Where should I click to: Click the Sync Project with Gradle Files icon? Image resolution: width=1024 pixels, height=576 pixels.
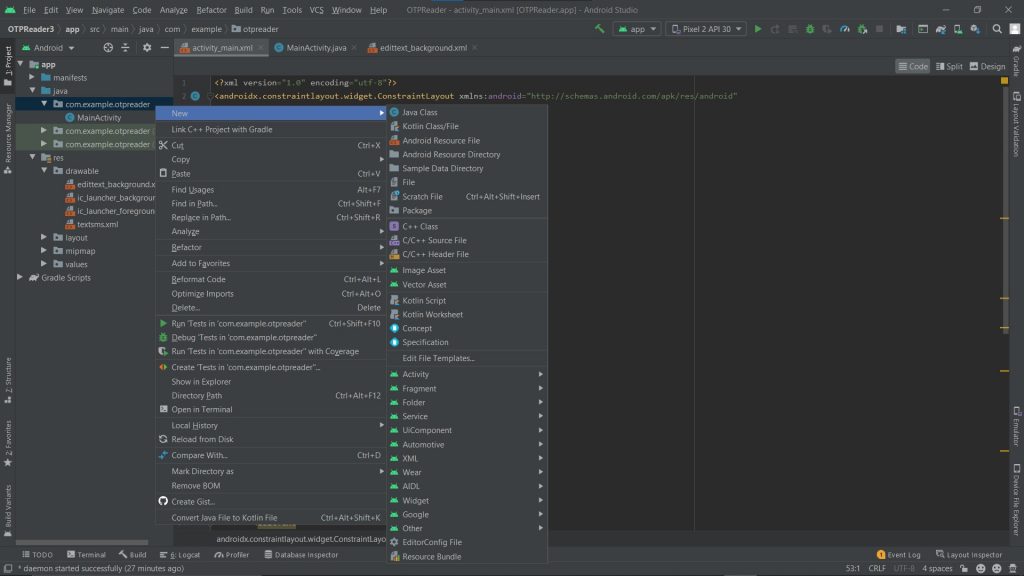[940, 29]
